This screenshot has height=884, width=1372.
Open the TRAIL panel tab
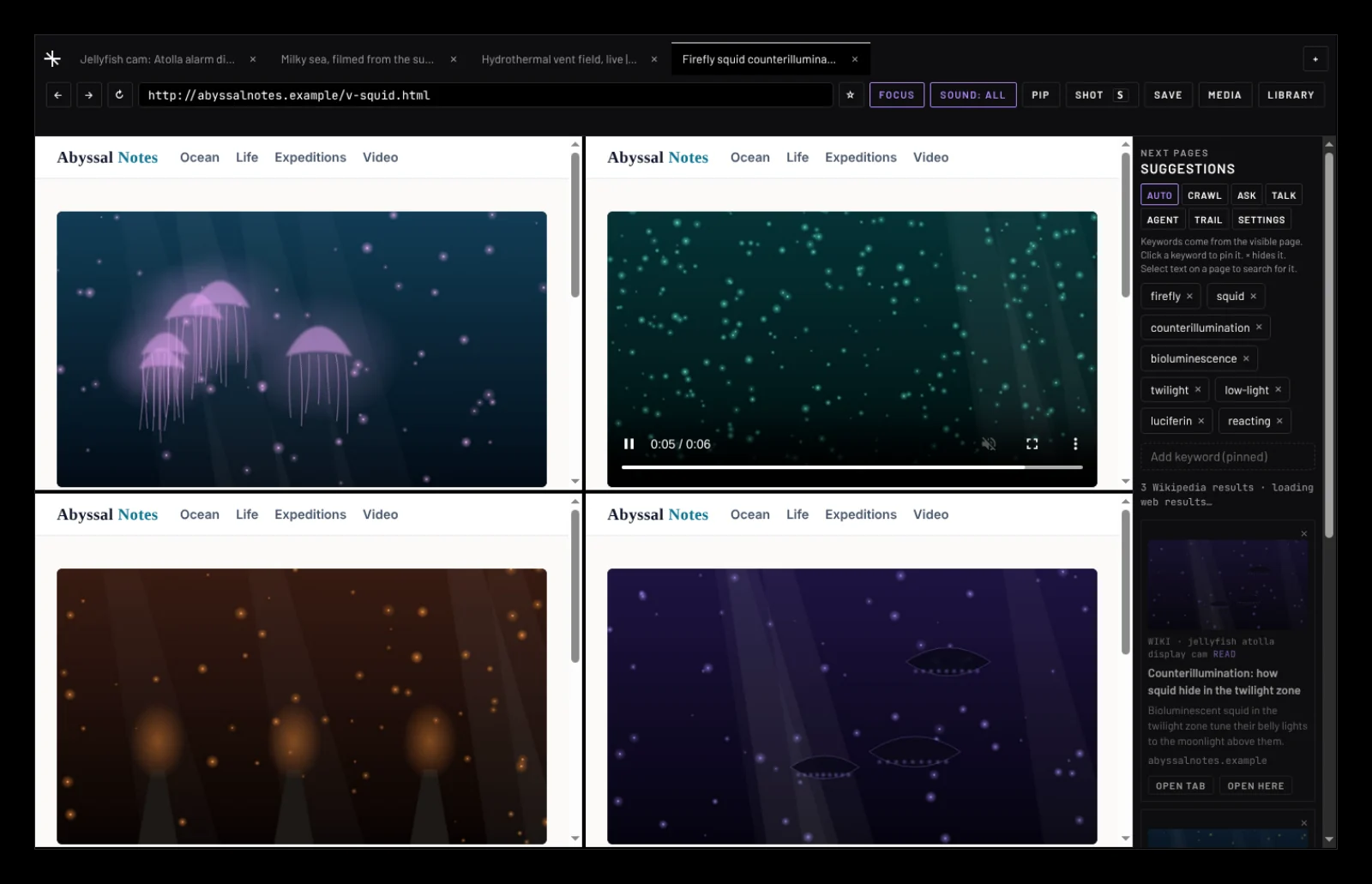(x=1208, y=220)
